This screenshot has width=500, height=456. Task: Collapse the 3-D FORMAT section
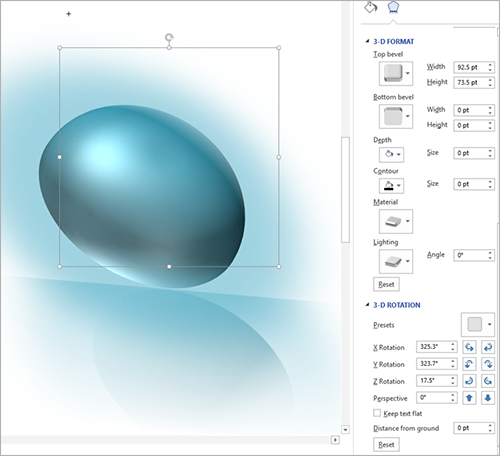367,41
